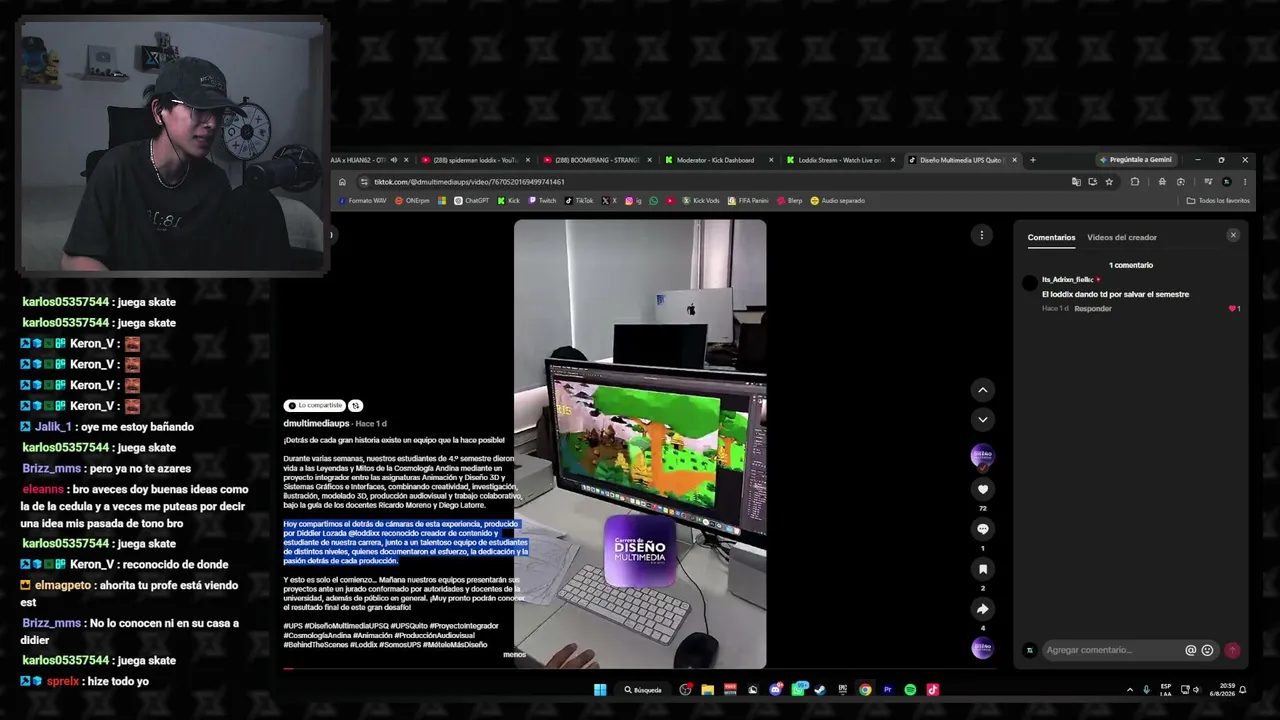Go to next video with down arrow
Screen dimensions: 1280x720
(x=983, y=419)
